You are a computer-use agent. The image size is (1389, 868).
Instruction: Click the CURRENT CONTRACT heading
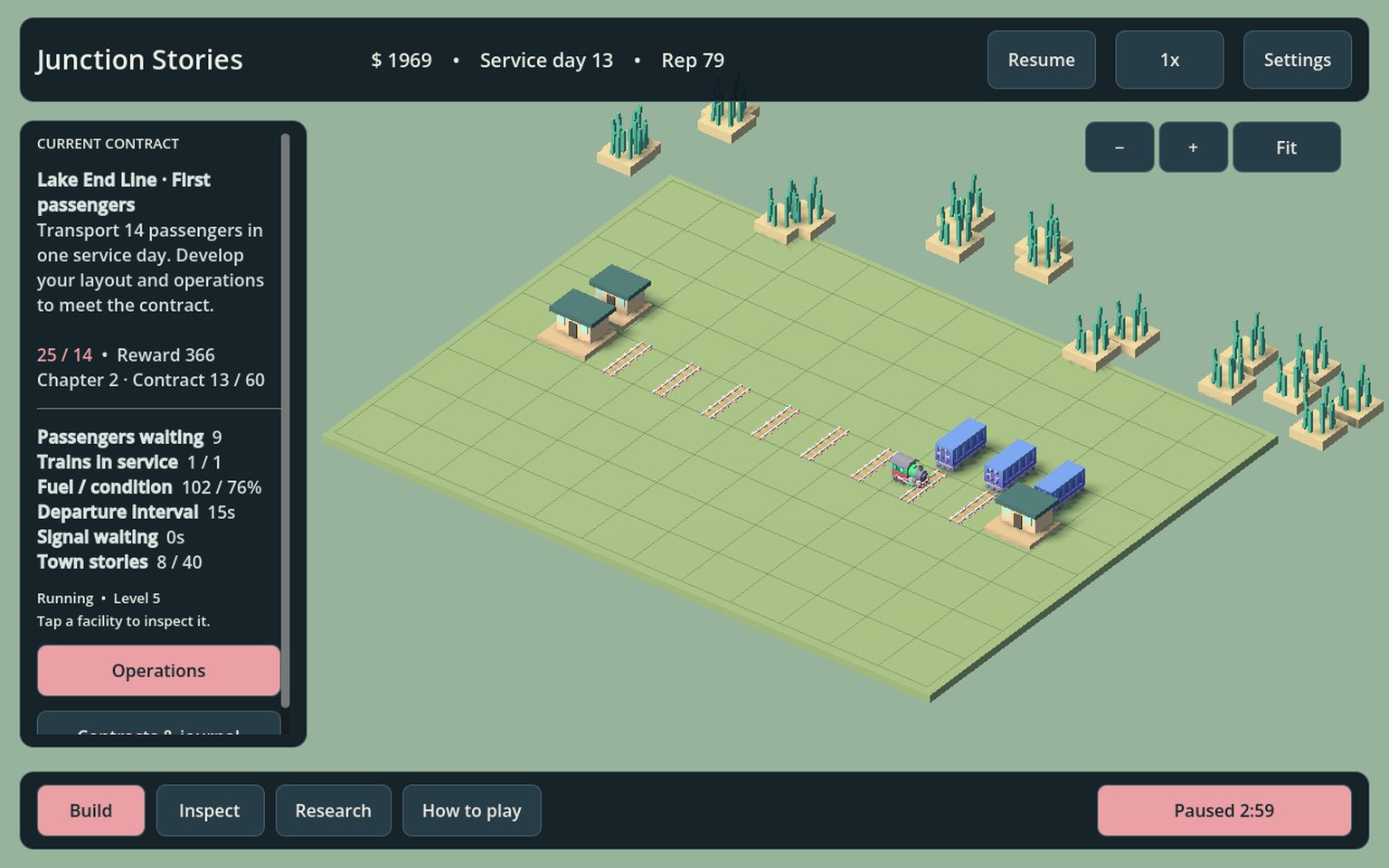tap(108, 144)
